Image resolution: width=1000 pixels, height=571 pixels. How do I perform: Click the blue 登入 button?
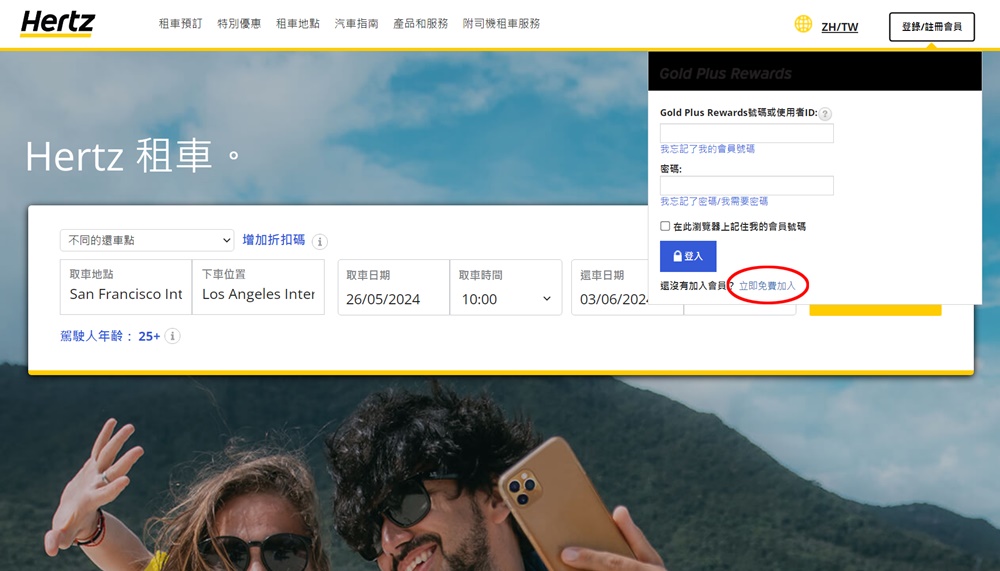point(688,256)
